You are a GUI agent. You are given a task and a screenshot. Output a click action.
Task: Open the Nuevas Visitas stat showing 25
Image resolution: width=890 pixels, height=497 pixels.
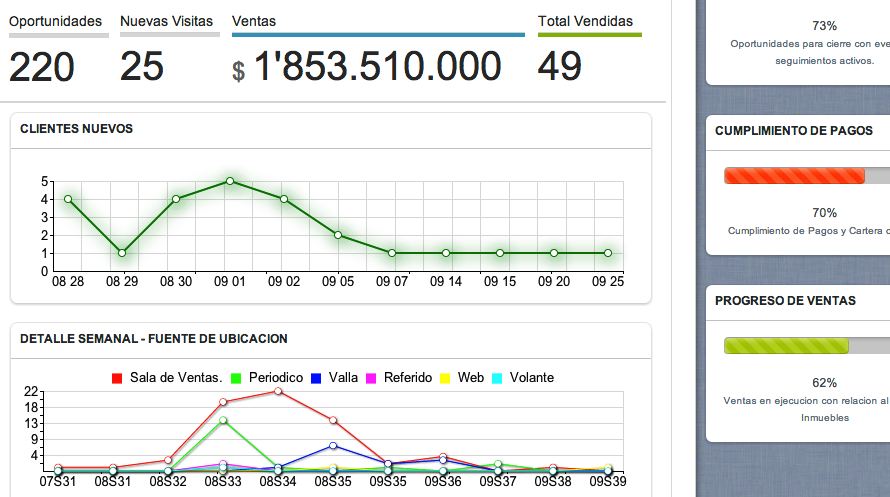(142, 67)
